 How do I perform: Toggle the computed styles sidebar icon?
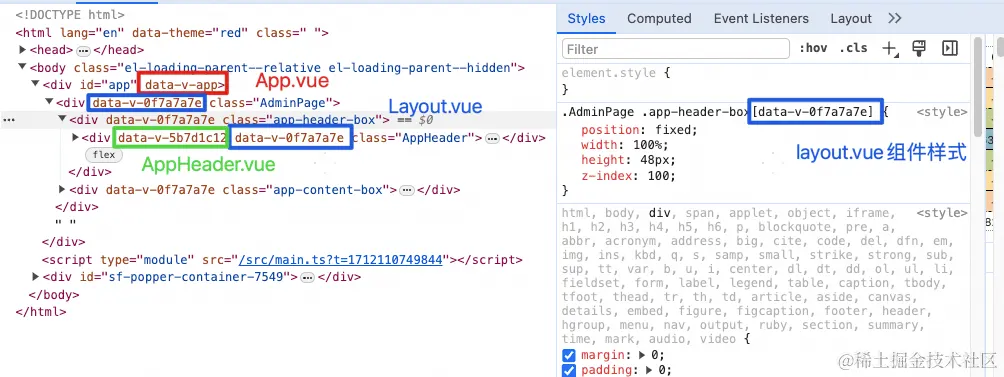950,48
